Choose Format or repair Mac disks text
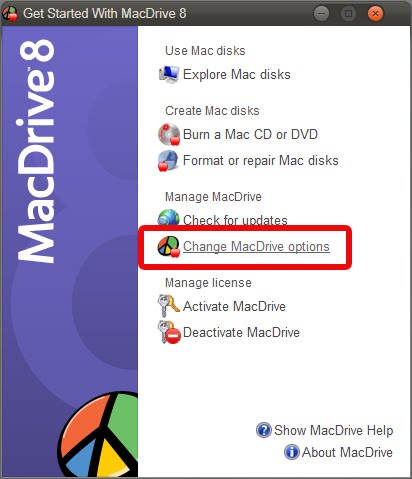 click(x=261, y=160)
